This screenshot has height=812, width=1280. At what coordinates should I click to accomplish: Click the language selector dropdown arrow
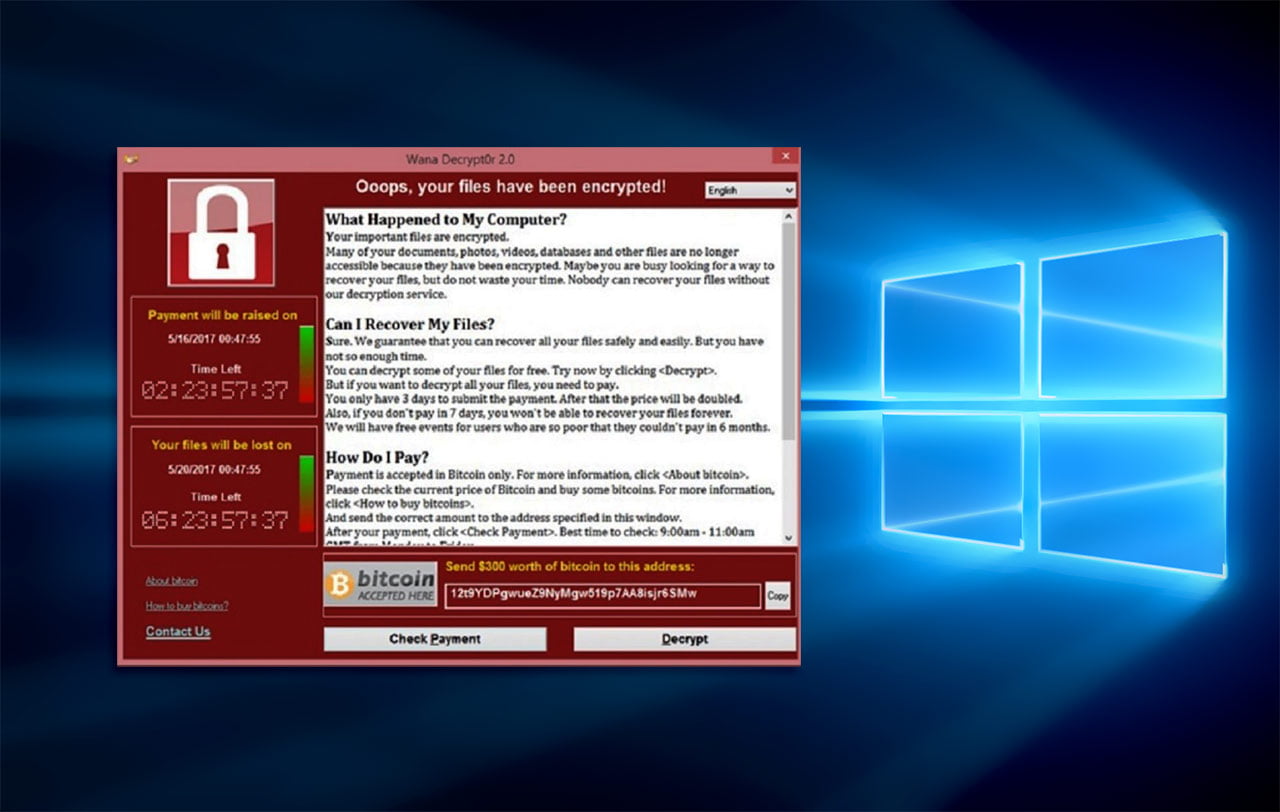788,190
